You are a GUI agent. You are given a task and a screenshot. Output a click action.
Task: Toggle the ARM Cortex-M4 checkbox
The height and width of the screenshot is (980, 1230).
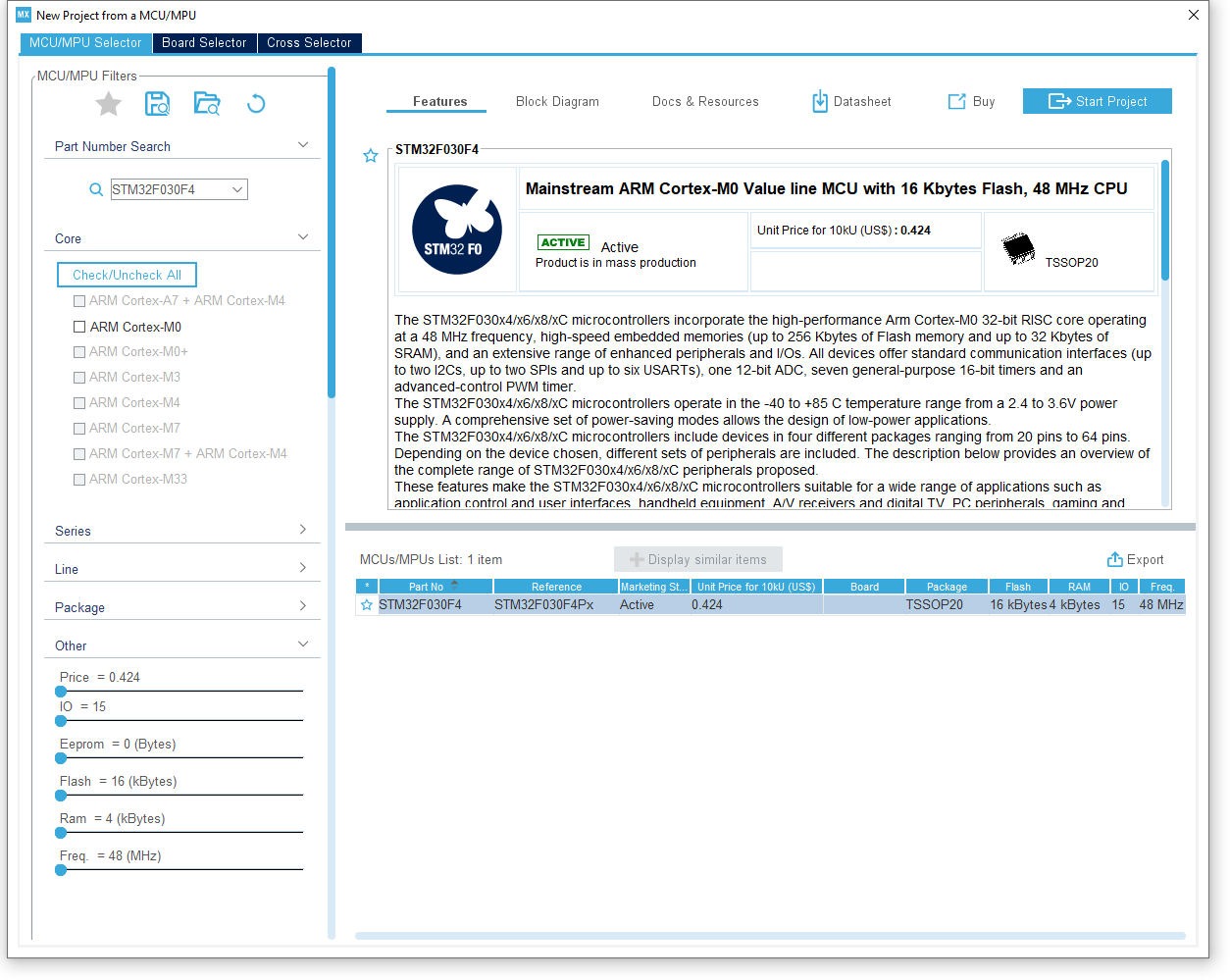tap(79, 403)
